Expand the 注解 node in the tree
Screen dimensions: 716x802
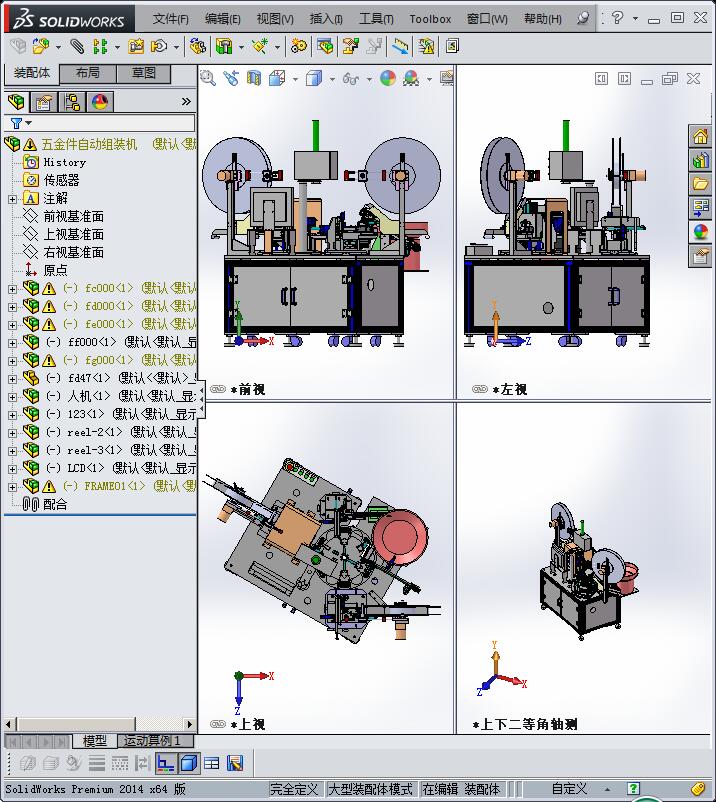(12, 199)
